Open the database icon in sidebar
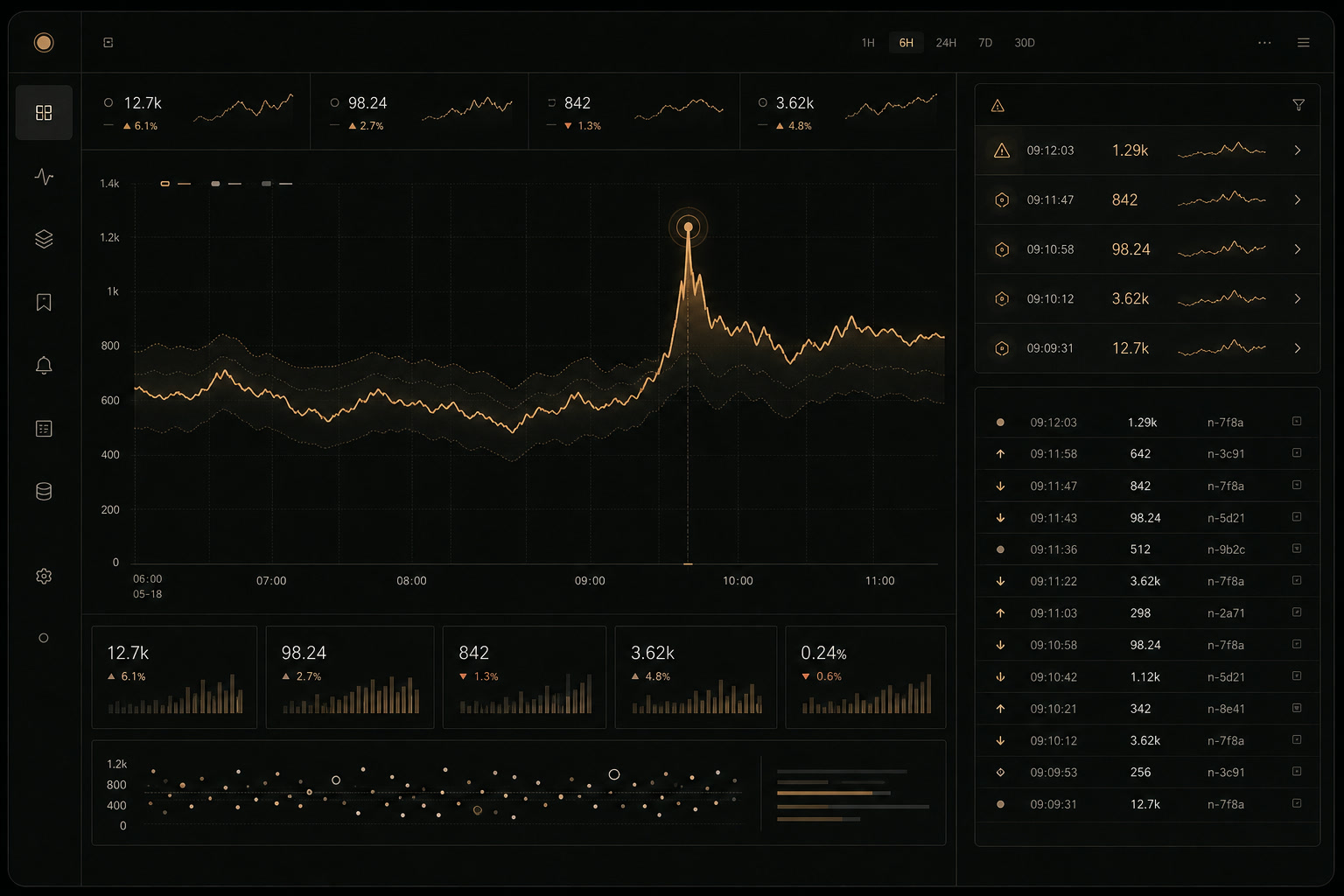This screenshot has height=896, width=1344. 44,492
